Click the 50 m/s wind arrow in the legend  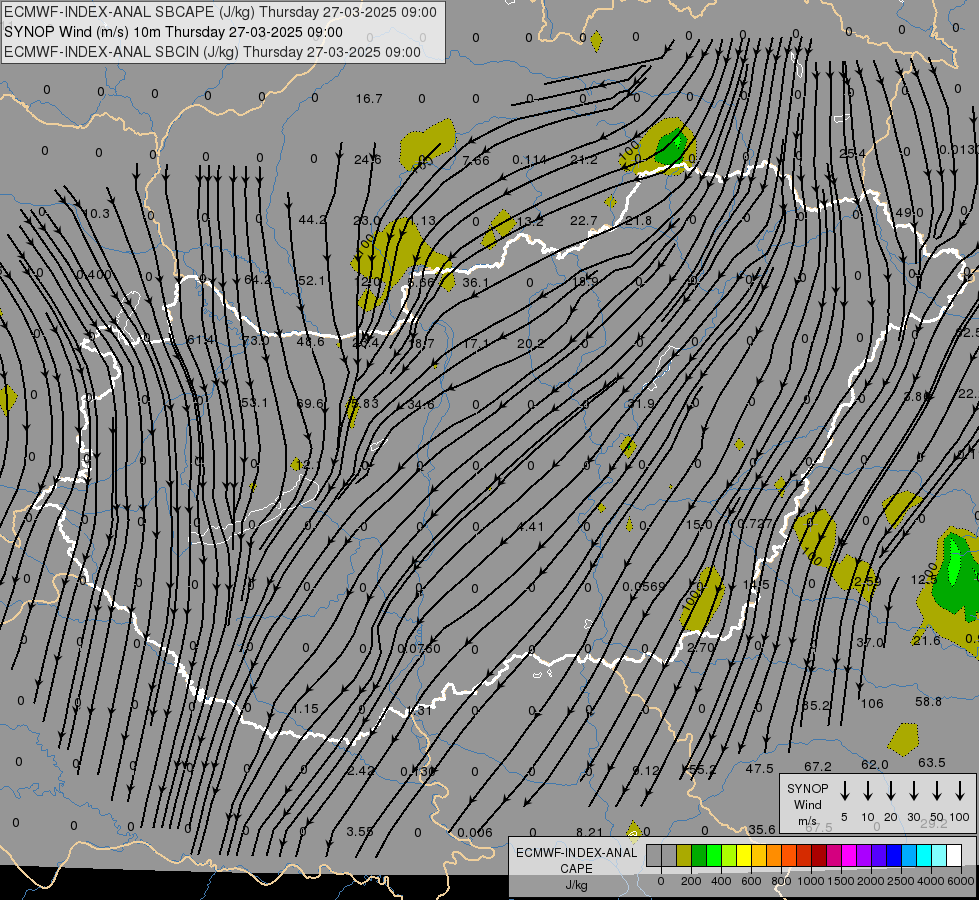pyautogui.click(x=937, y=791)
